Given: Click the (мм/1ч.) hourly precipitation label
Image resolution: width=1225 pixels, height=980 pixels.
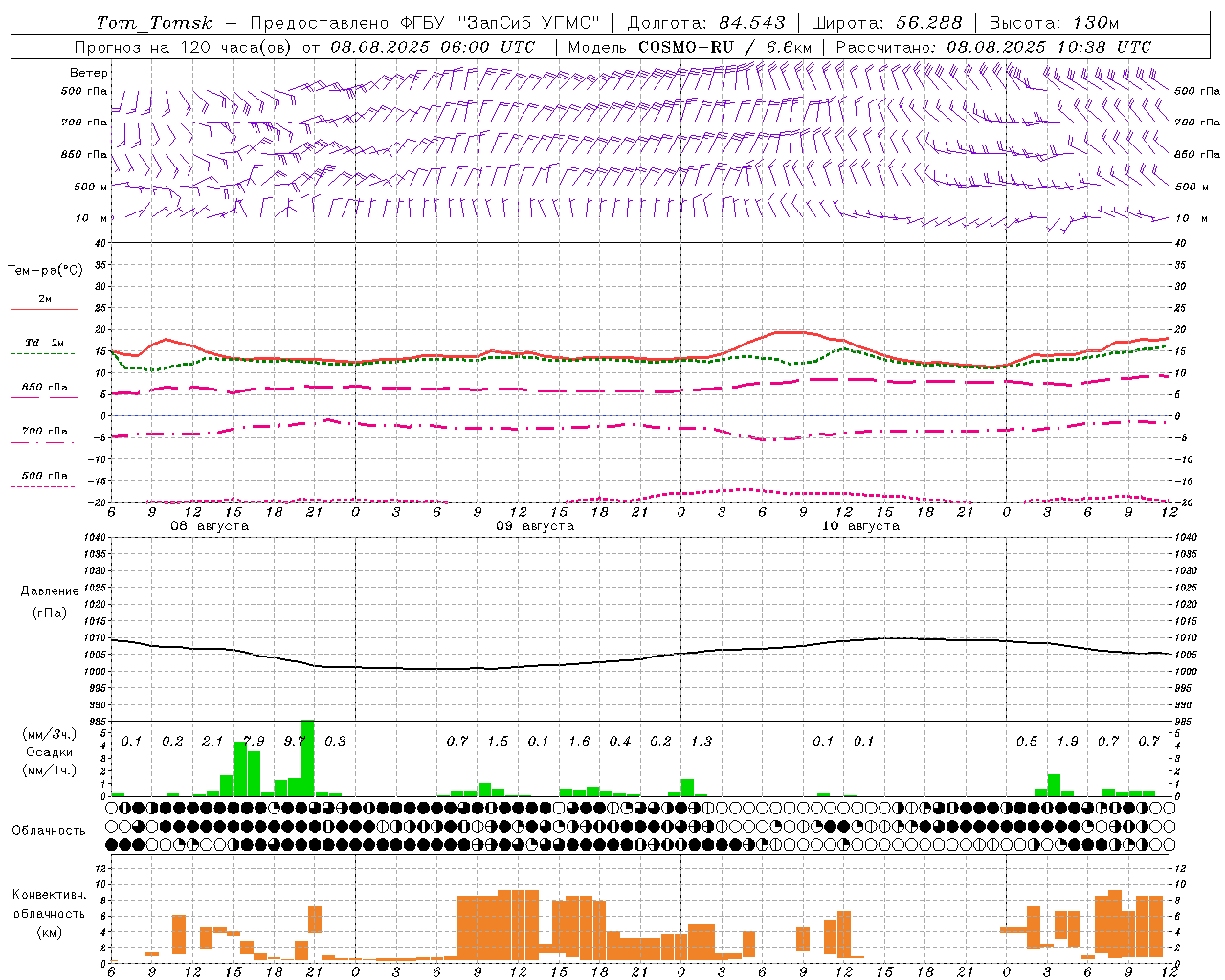Looking at the screenshot, I should 50,770.
